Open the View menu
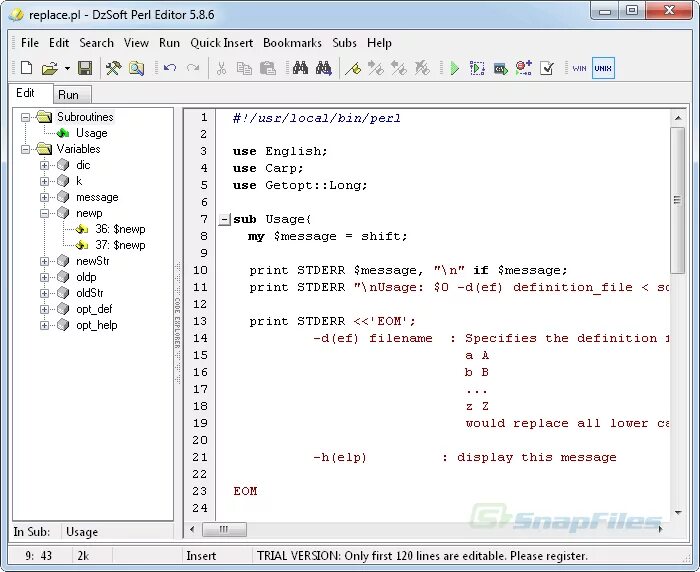This screenshot has width=700, height=572. click(x=136, y=43)
